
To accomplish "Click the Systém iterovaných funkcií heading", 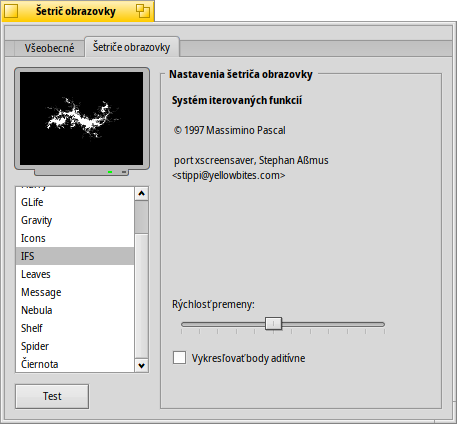I will click(237, 100).
